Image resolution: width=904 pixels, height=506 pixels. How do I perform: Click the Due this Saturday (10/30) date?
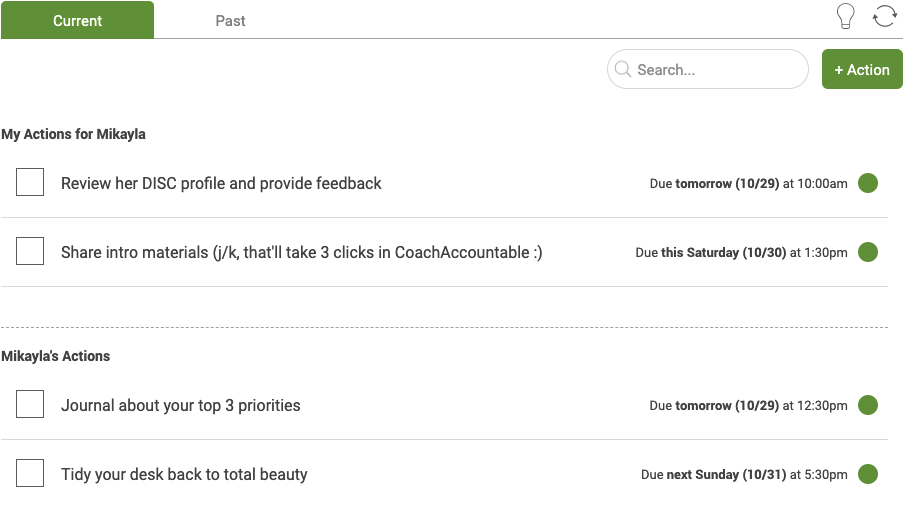[741, 252]
